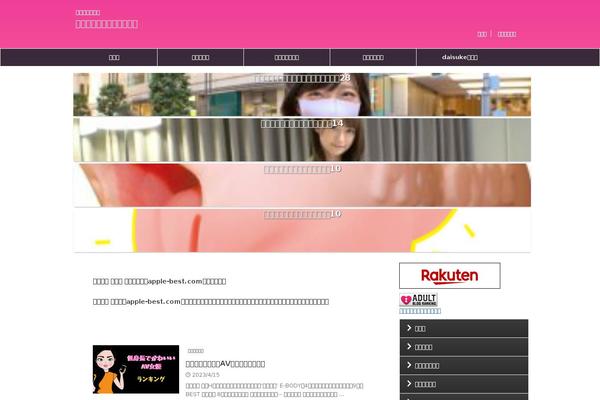
Task: Open the daisuke item in the navigation bar
Action: [460, 57]
